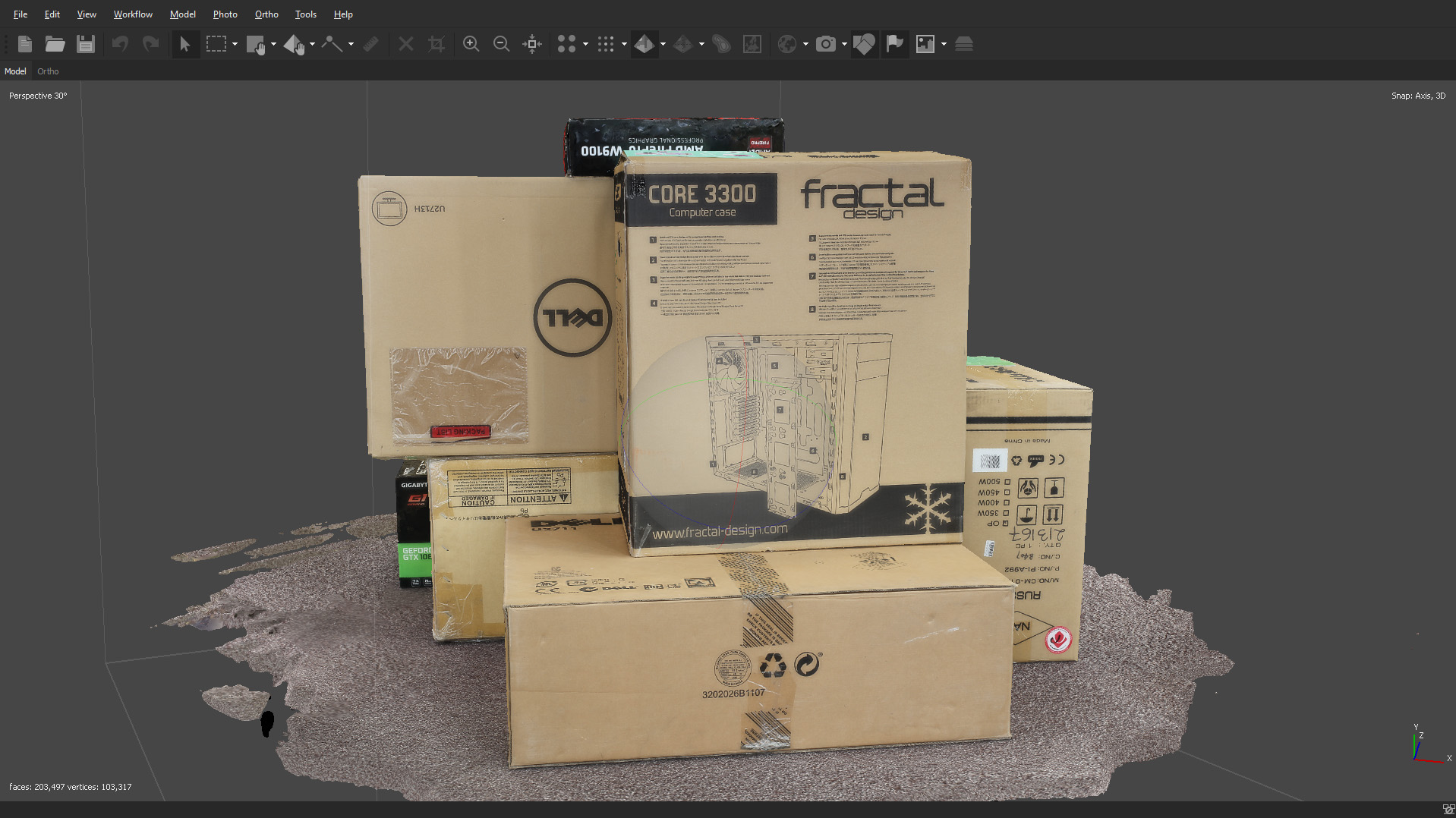Expand the Move Object tool dropdown
1456x818 pixels.
(312, 44)
